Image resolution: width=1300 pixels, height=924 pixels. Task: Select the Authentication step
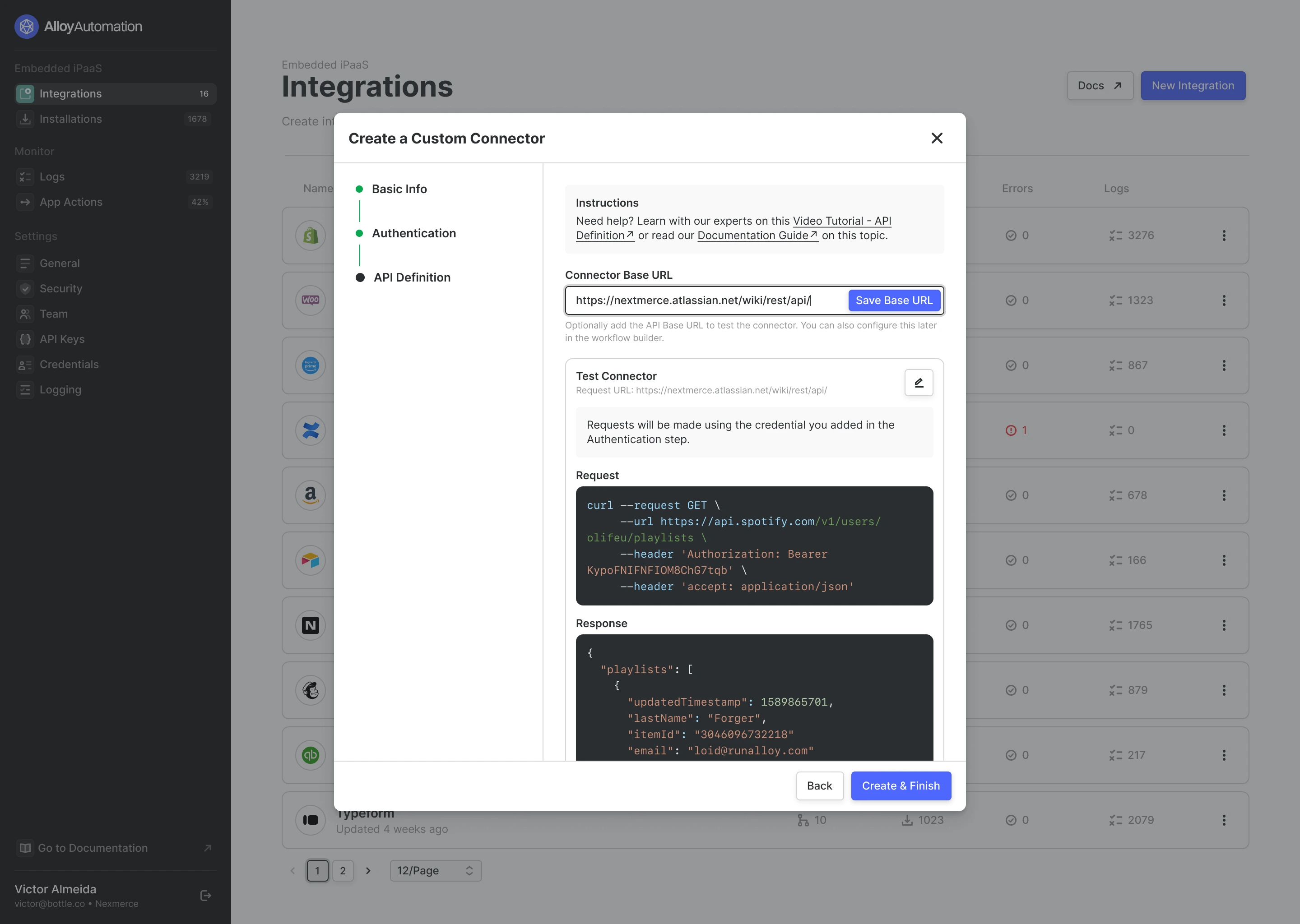(413, 233)
